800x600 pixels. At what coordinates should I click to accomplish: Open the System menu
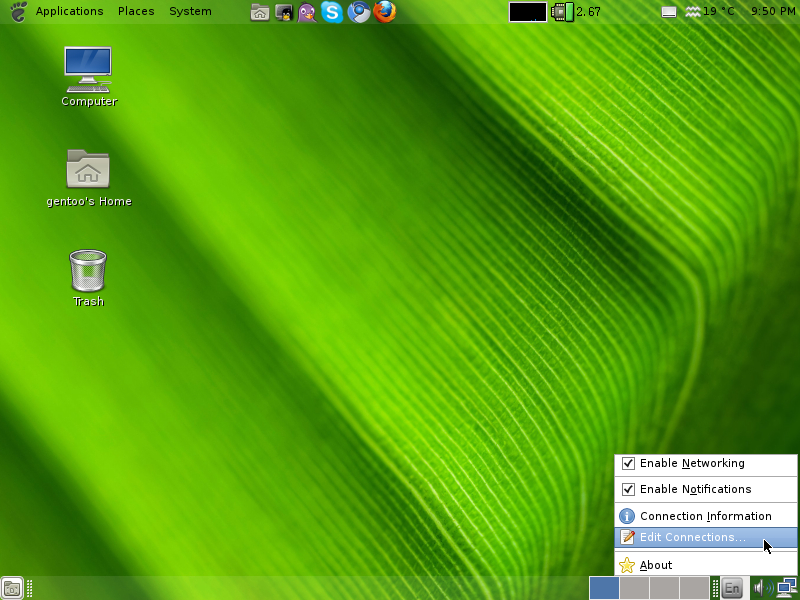(x=190, y=11)
